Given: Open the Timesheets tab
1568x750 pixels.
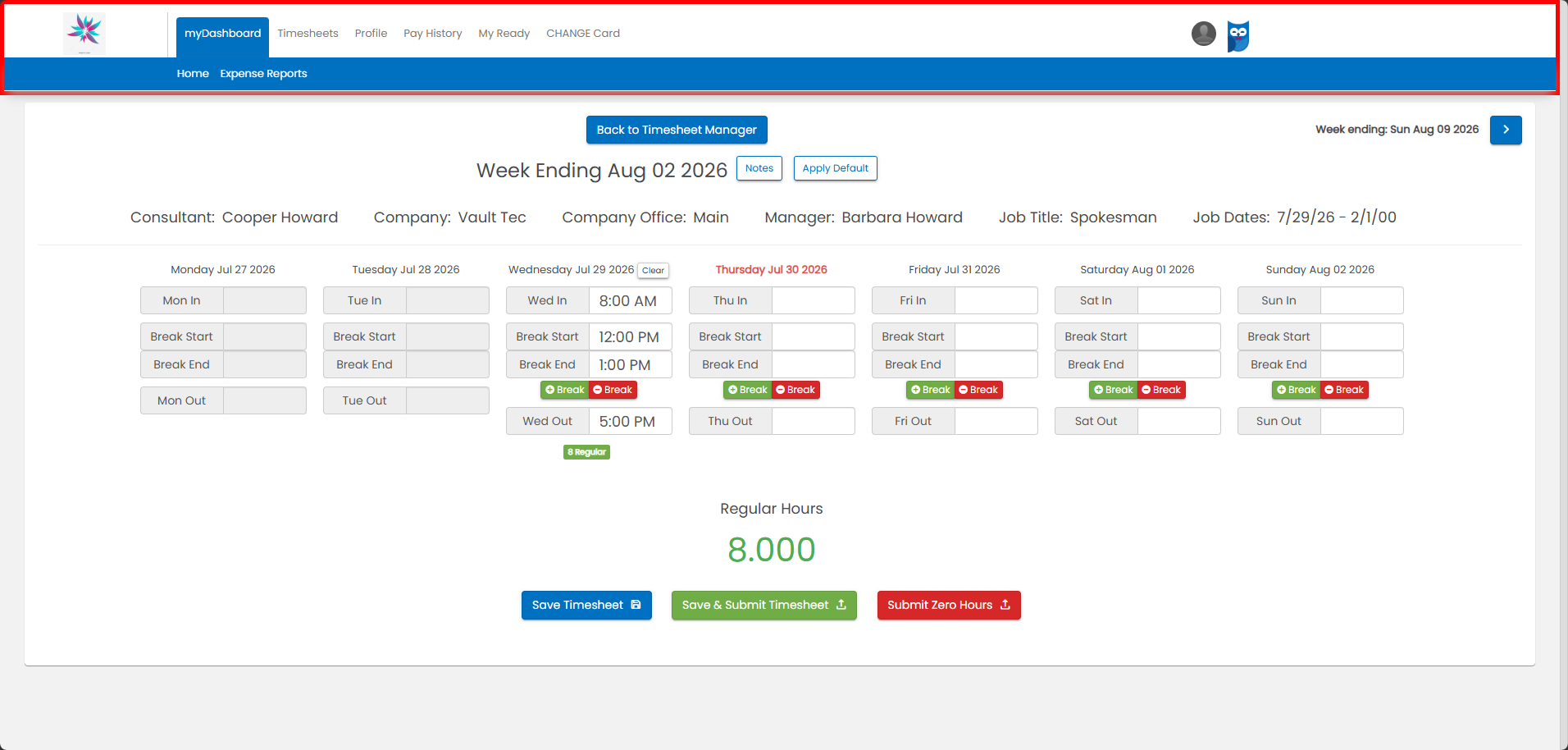Looking at the screenshot, I should (308, 34).
